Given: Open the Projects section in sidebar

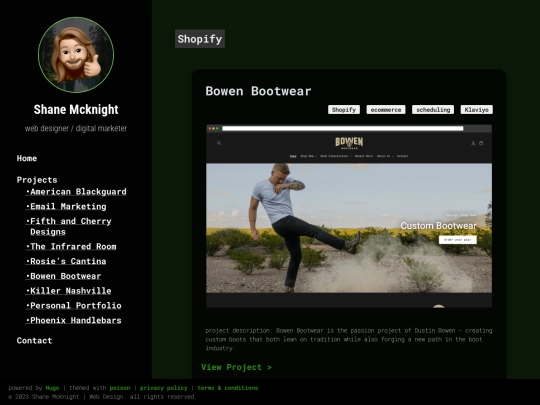Looking at the screenshot, I should (37, 180).
